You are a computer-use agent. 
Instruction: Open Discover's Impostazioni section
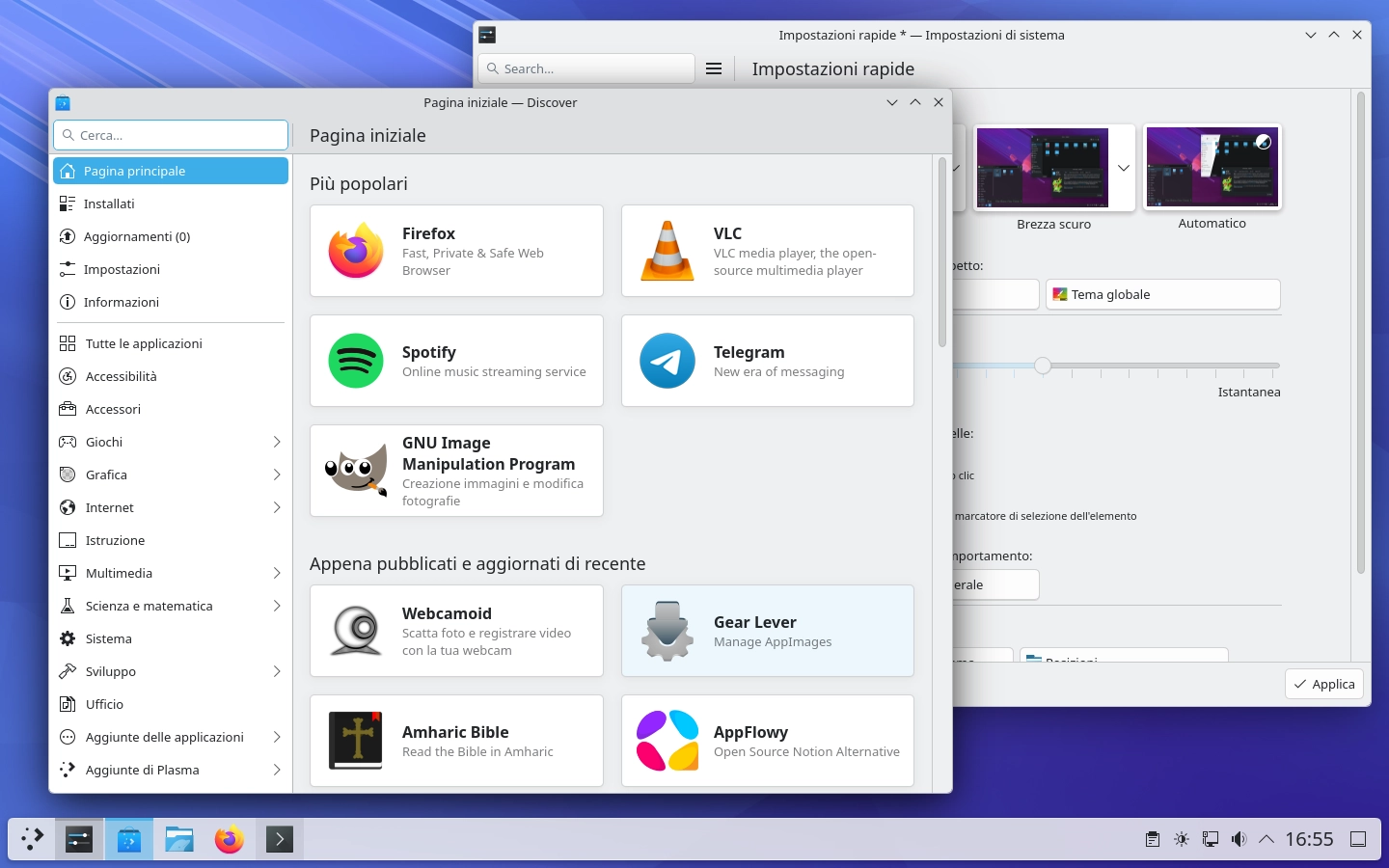pos(122,269)
